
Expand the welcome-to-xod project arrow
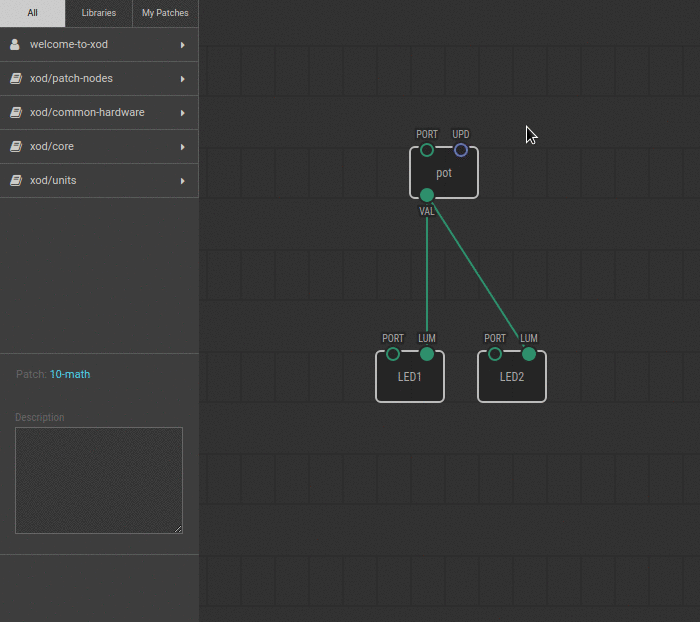183,45
